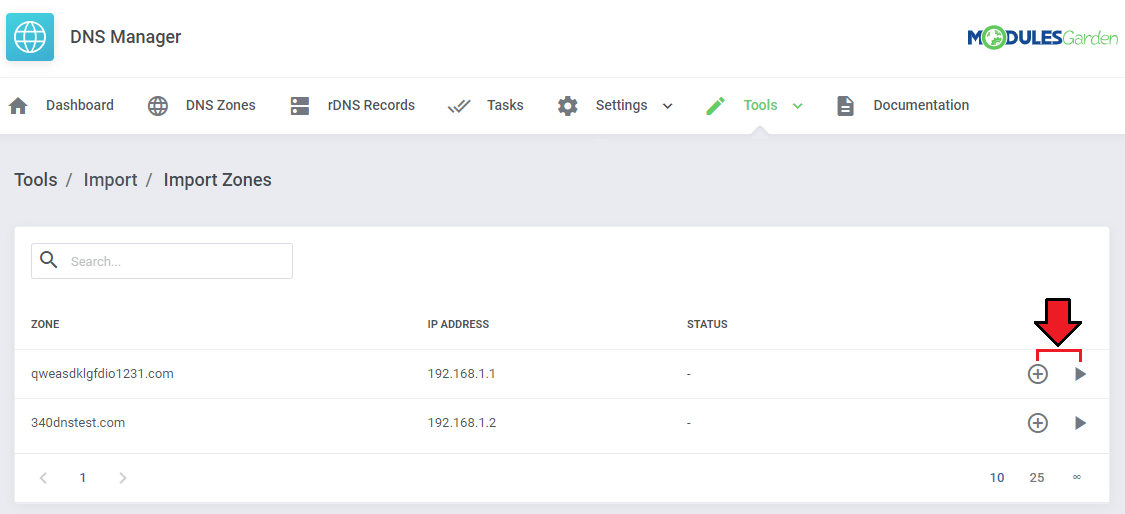
Task: Sort by STATUS column header
Action: [707, 324]
